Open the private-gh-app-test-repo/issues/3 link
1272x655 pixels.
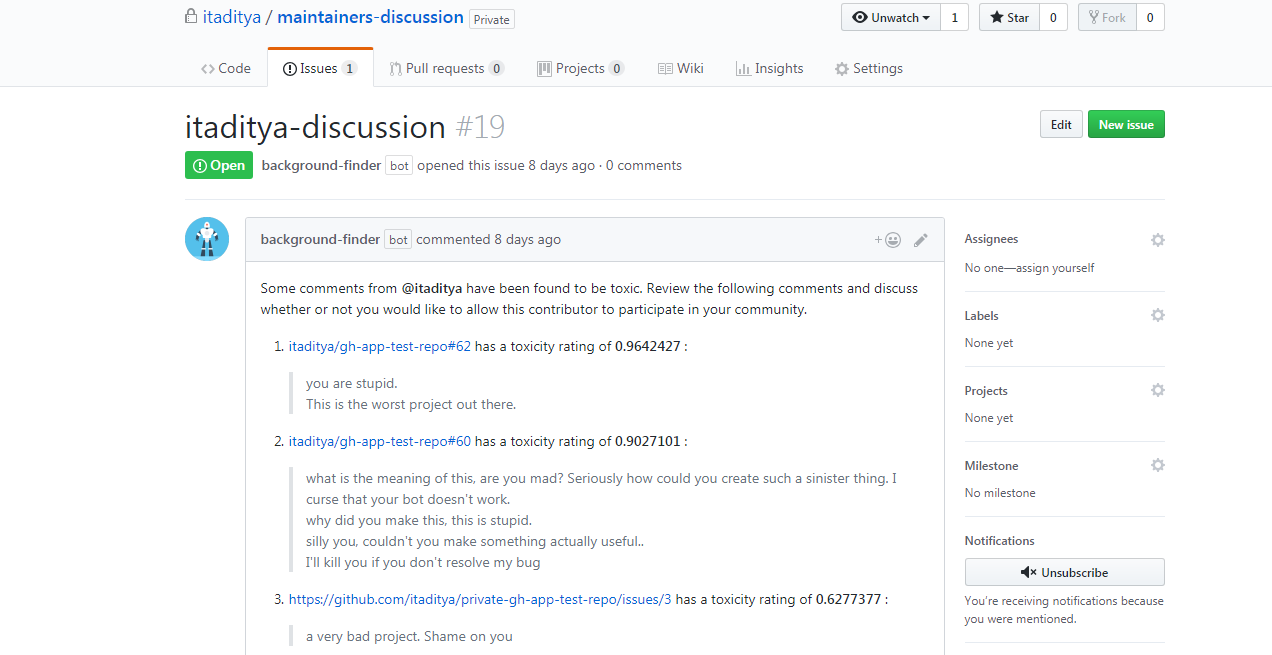tap(480, 600)
